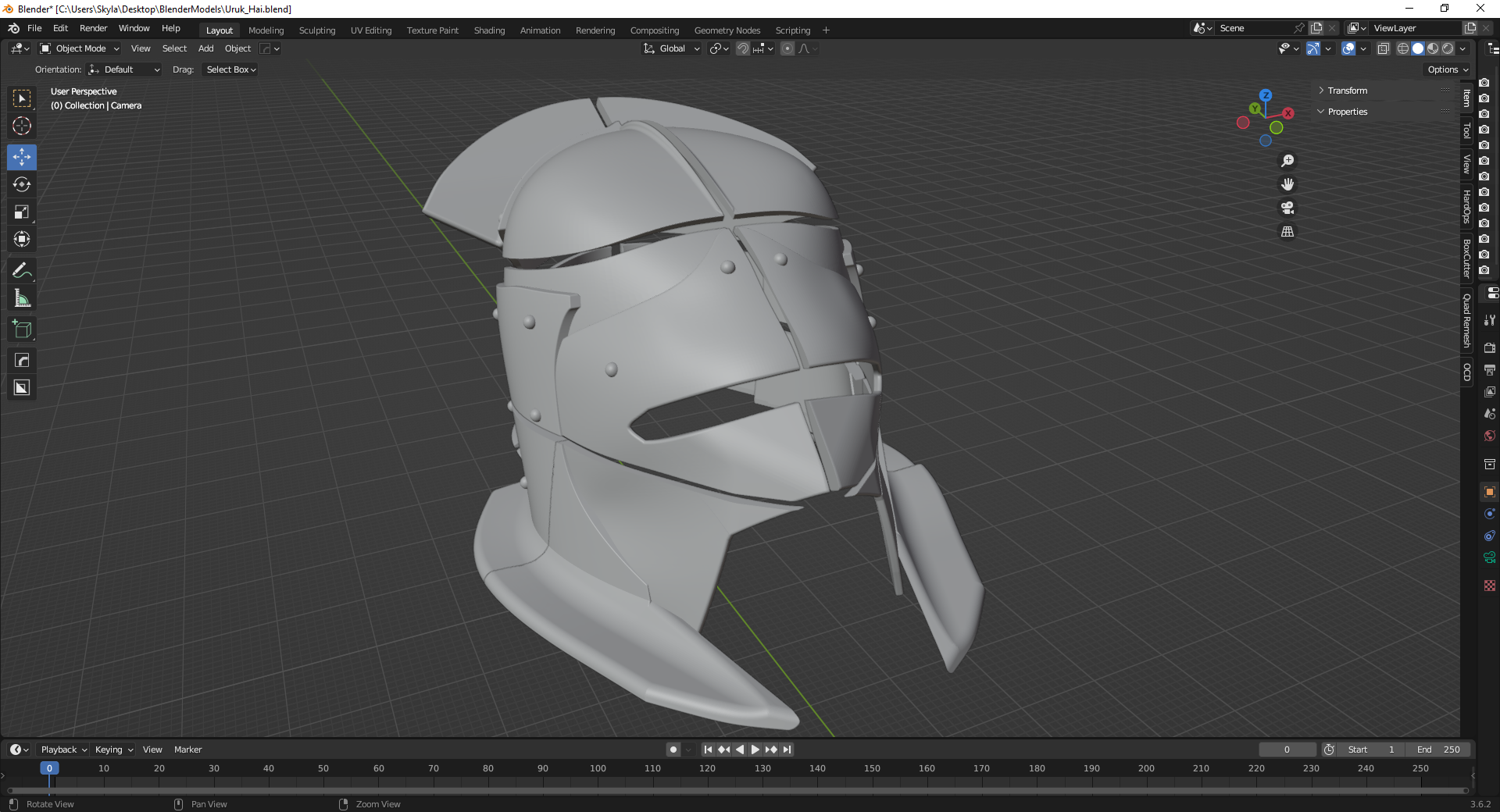Screen dimensions: 1500x812
Task: Open the Render properties tab
Action: pyautogui.click(x=1490, y=348)
